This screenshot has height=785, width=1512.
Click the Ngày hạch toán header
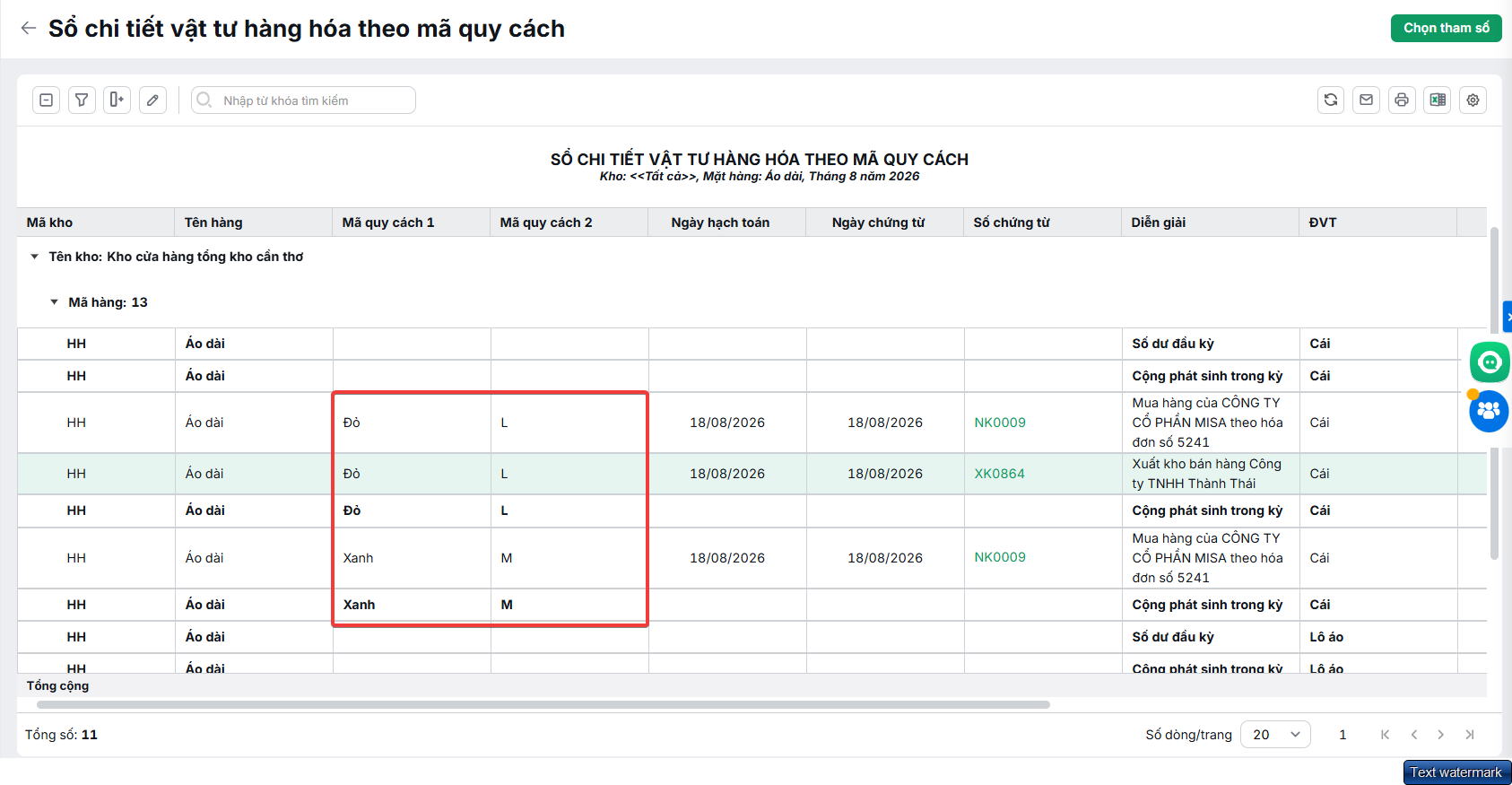coord(726,222)
